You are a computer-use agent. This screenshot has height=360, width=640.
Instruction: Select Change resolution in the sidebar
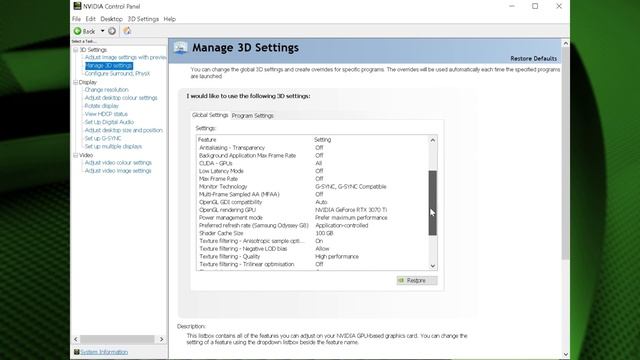(x=107, y=90)
